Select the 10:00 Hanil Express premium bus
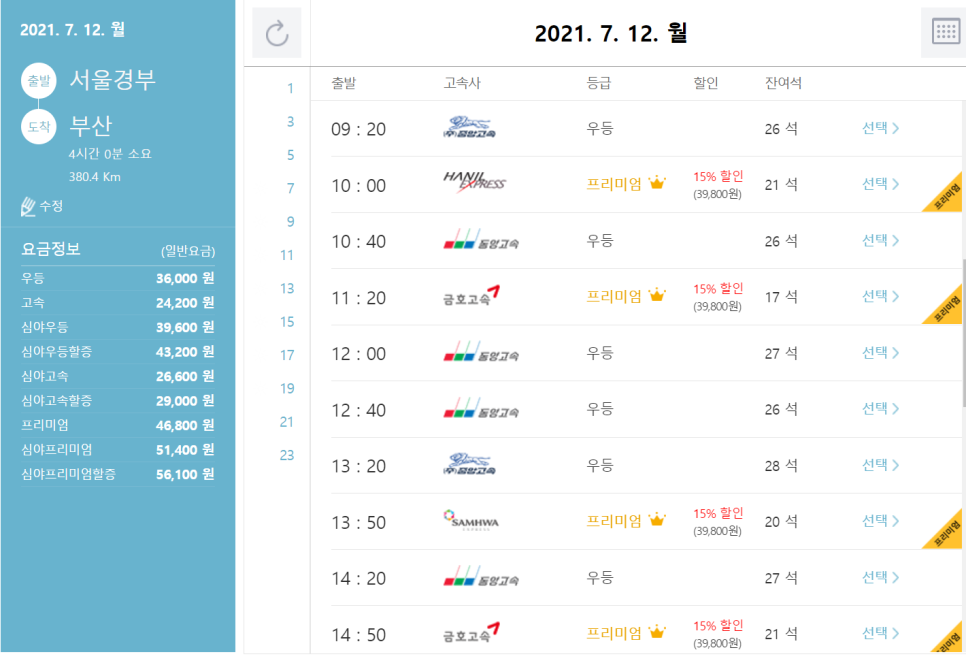The width and height of the screenshot is (966, 663). (880, 184)
